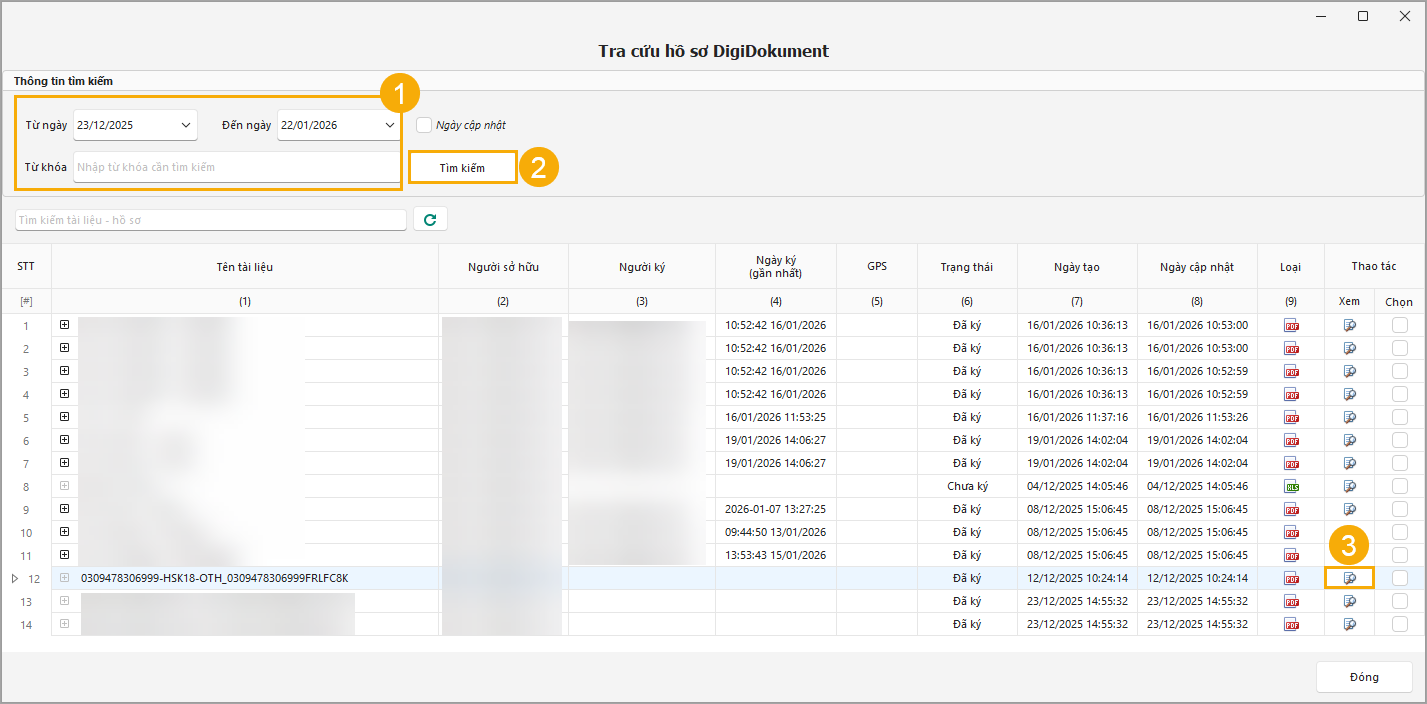Image resolution: width=1427 pixels, height=704 pixels.
Task: Refresh the document list with the reload icon
Action: click(430, 220)
